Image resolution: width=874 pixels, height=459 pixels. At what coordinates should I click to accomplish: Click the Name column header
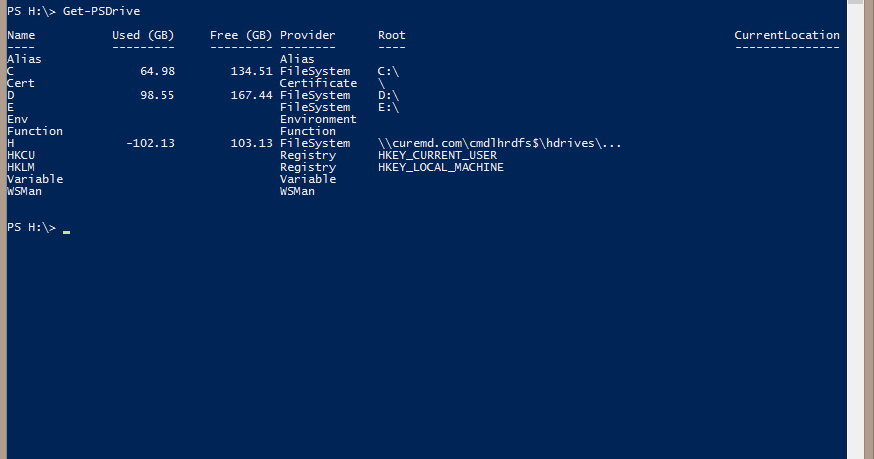(21, 35)
